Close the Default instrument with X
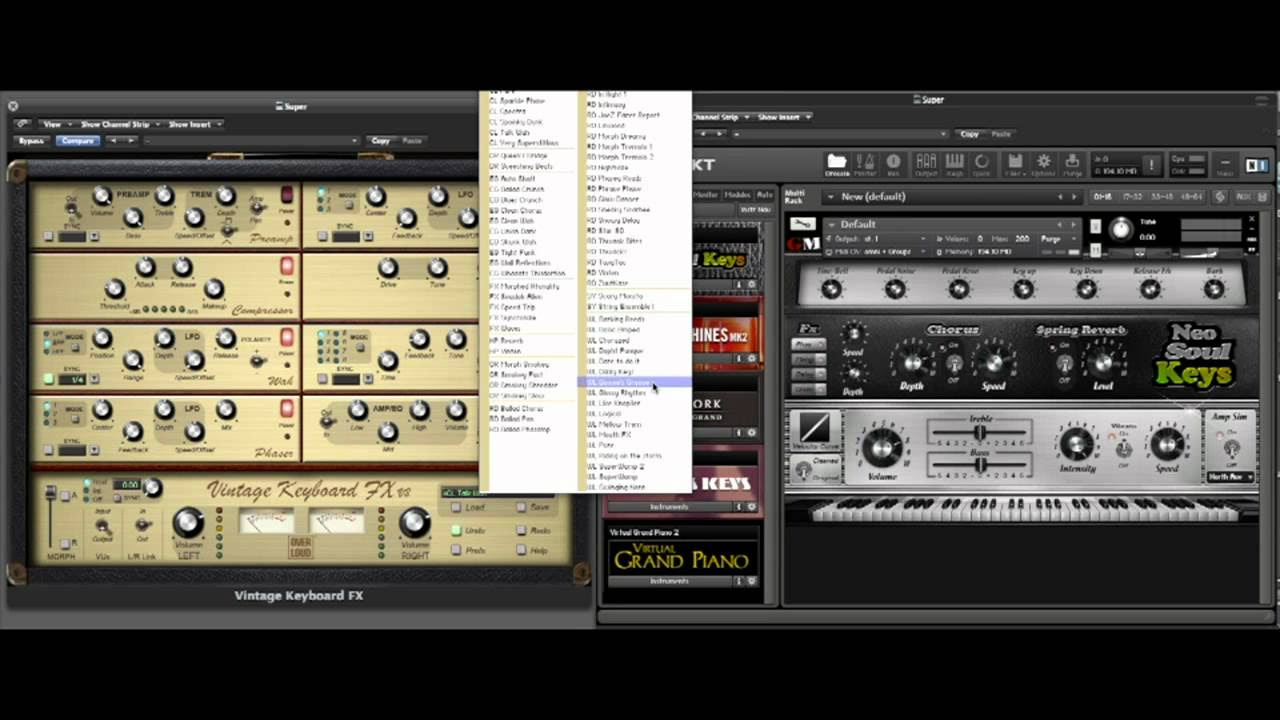The height and width of the screenshot is (720, 1280). [1251, 220]
